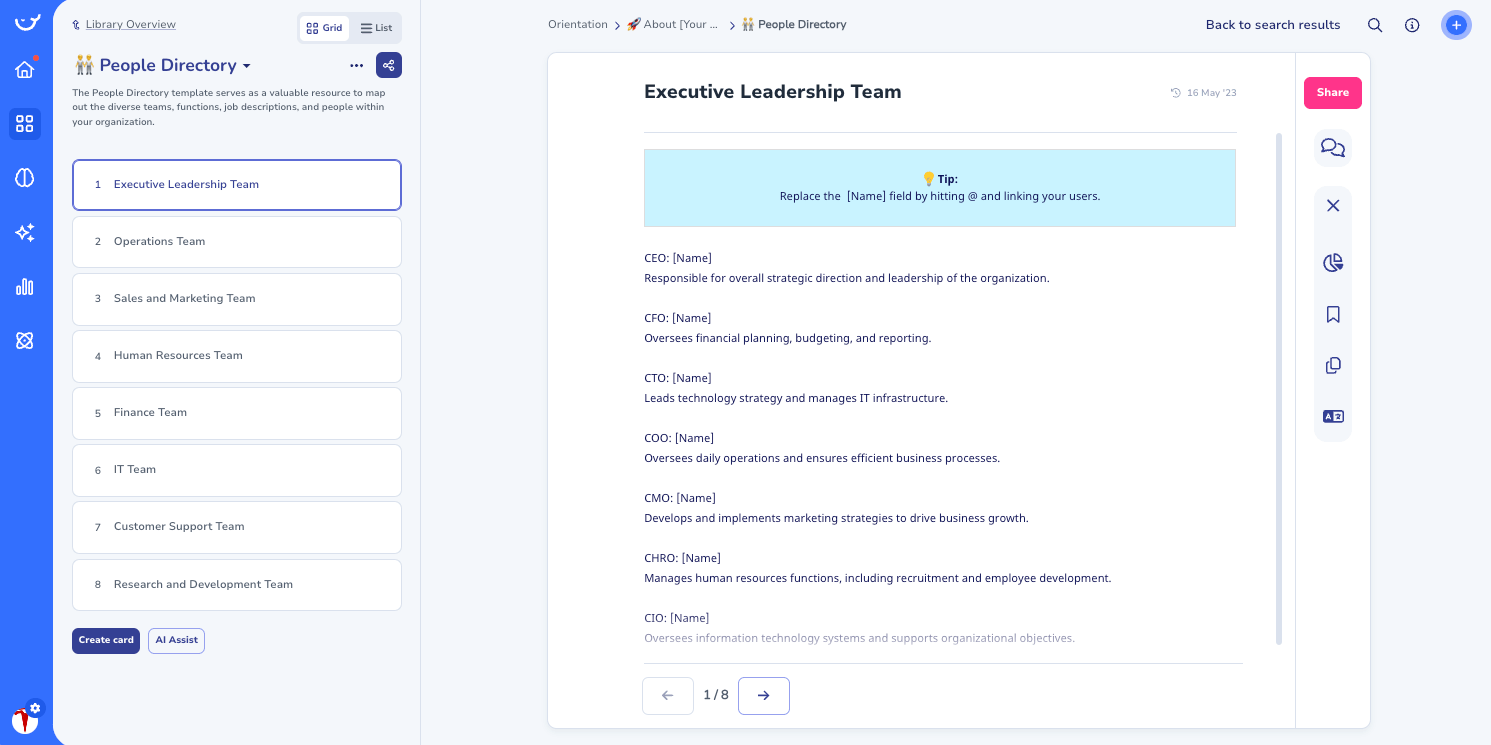Open the comments panel

pos(1333,147)
